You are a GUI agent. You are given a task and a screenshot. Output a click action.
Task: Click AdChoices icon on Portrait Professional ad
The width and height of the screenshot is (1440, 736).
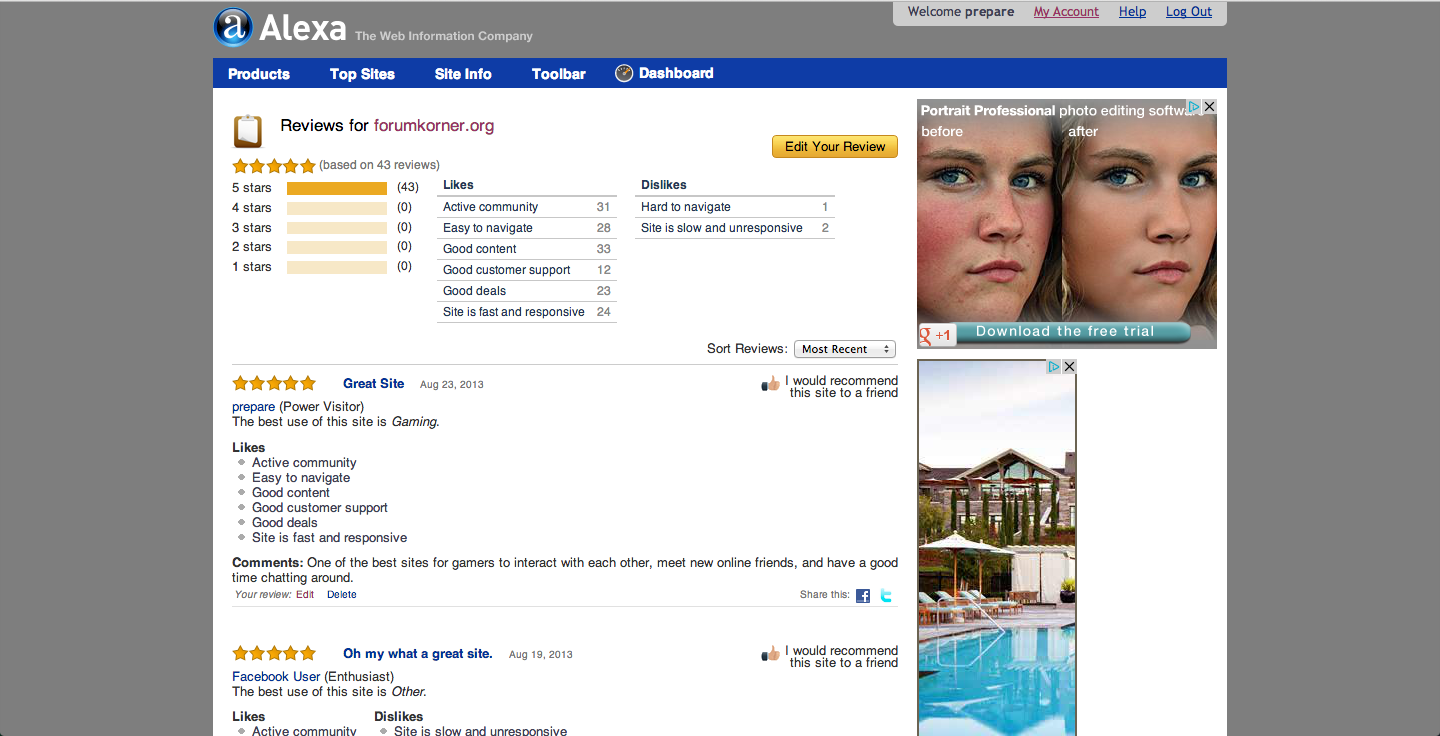point(1194,106)
